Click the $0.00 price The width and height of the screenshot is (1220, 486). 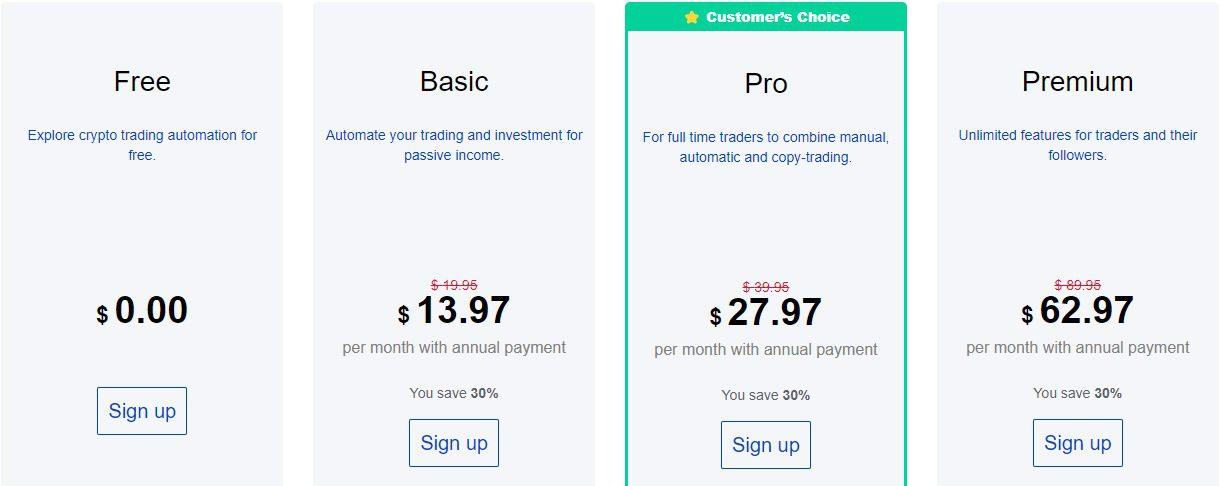[142, 311]
